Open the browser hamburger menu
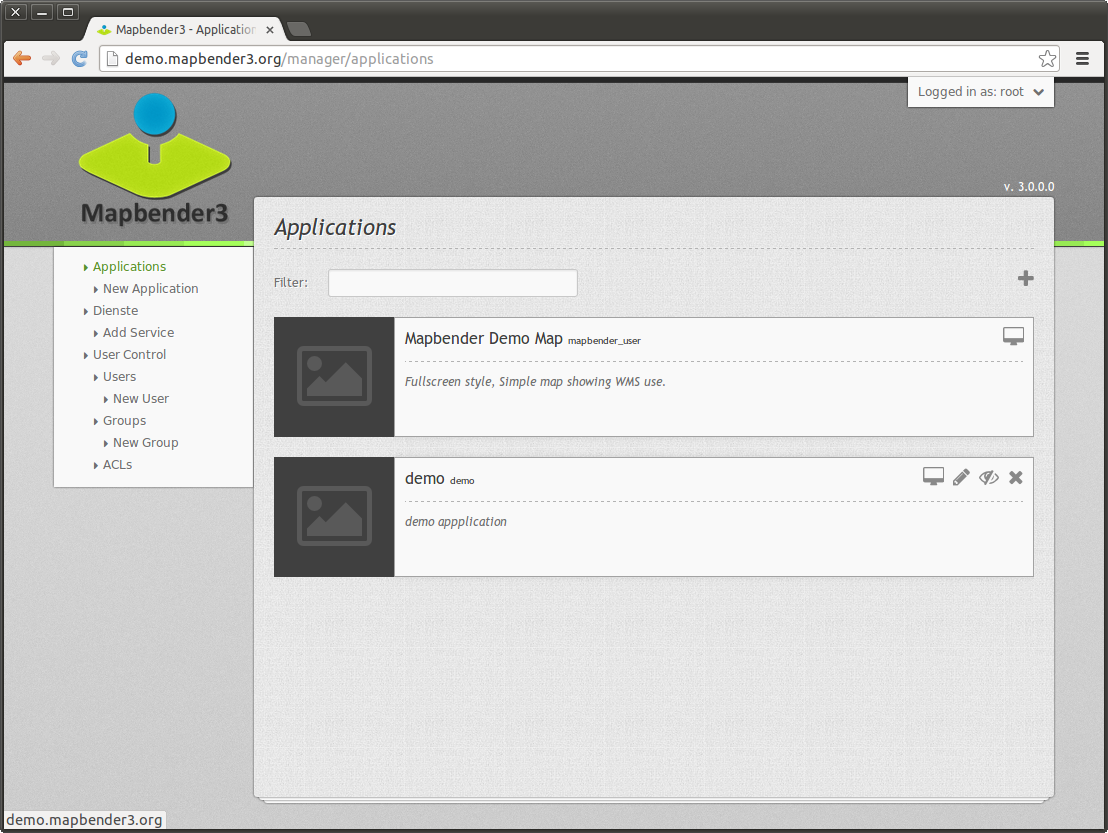Viewport: 1108px width, 833px height. click(x=1082, y=59)
